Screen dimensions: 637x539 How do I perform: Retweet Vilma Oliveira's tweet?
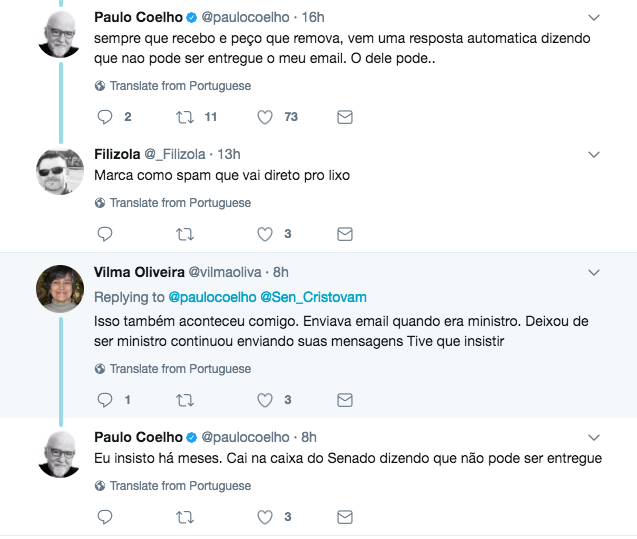tap(185, 400)
